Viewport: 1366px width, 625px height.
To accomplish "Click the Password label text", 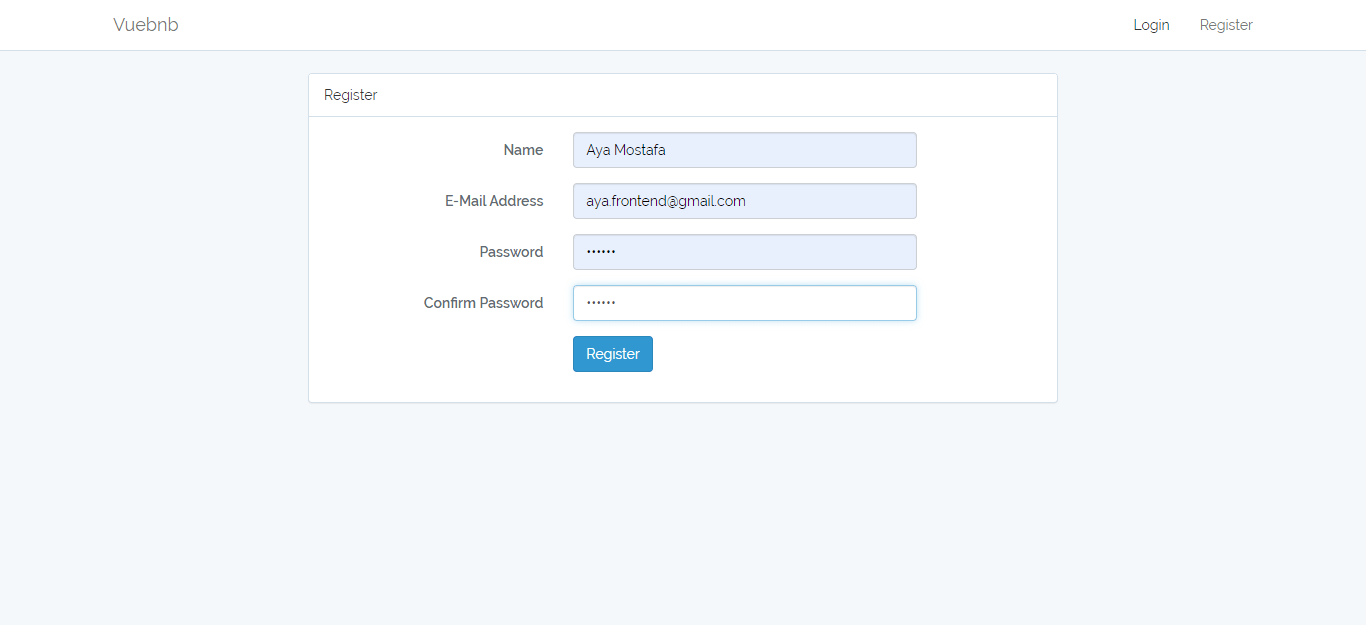I will [x=511, y=252].
